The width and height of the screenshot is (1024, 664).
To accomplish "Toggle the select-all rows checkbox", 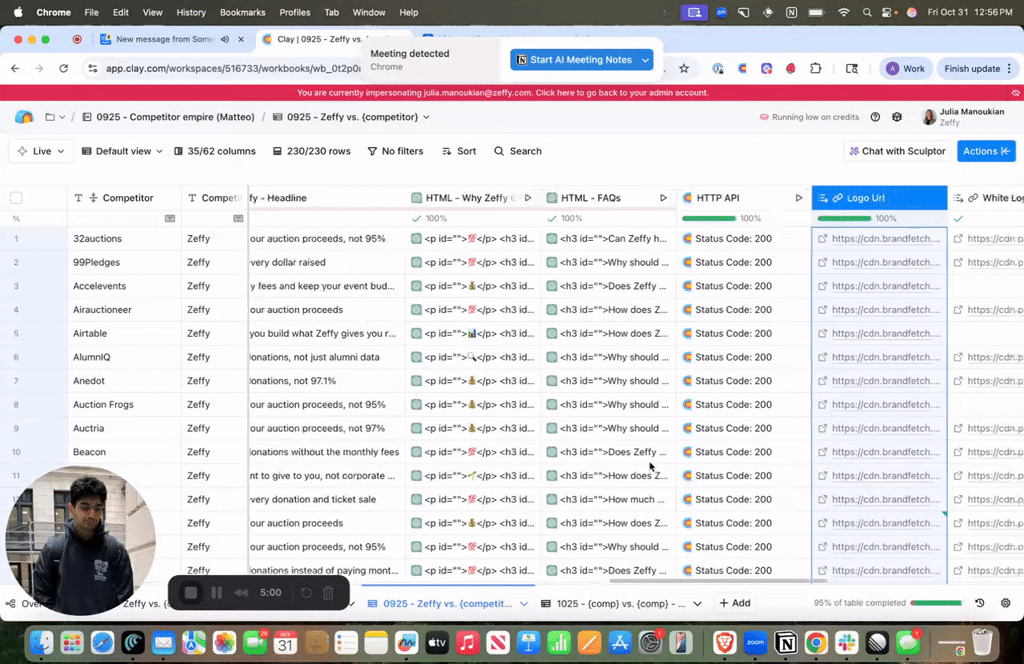I will pyautogui.click(x=16, y=198).
